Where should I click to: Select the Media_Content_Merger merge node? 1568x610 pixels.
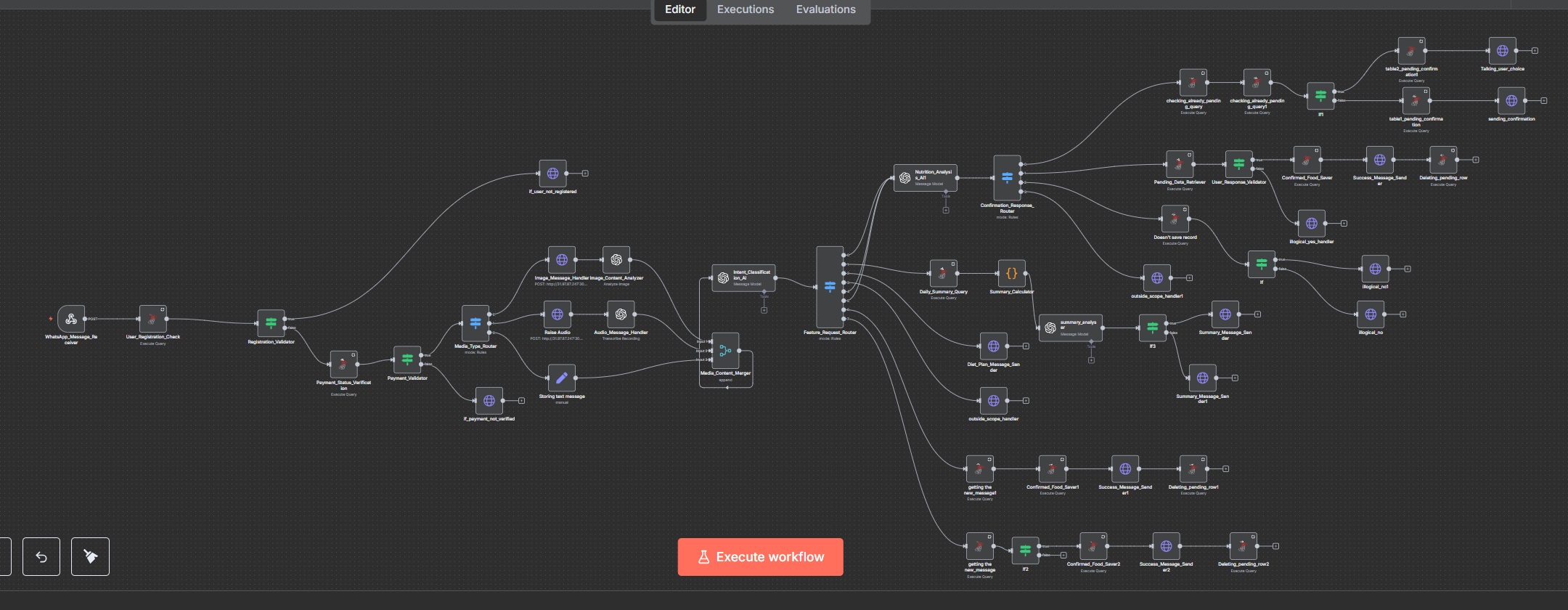click(725, 351)
